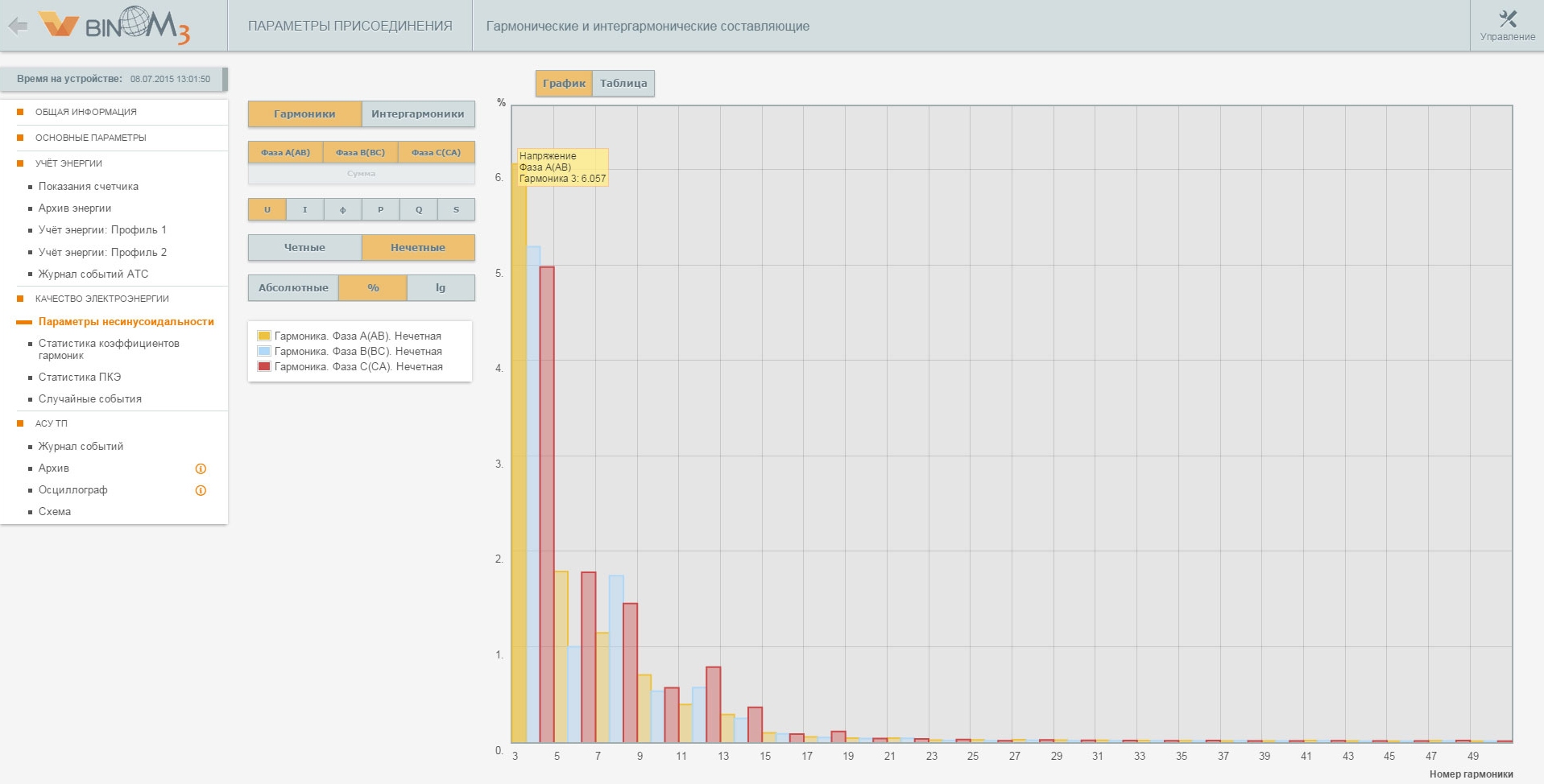The height and width of the screenshot is (784, 1544).
Task: Select the lg scale button
Action: pos(441,287)
